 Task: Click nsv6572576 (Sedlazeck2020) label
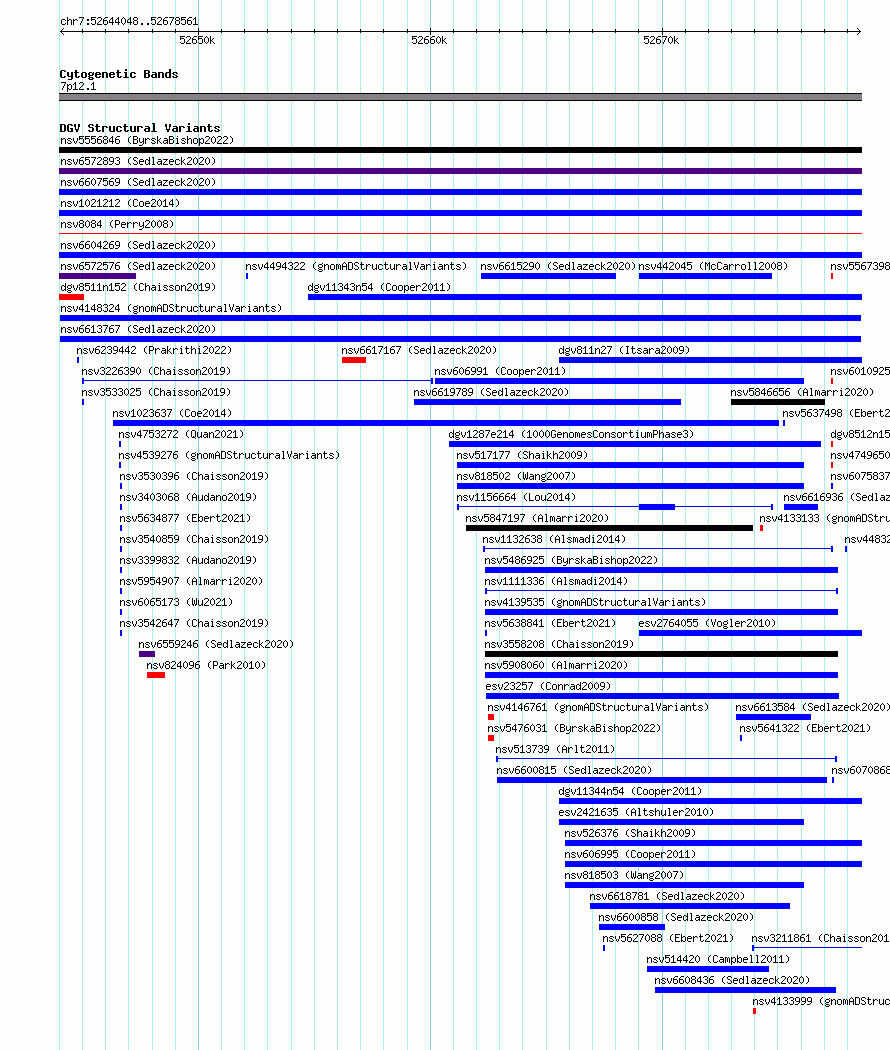[x=138, y=266]
